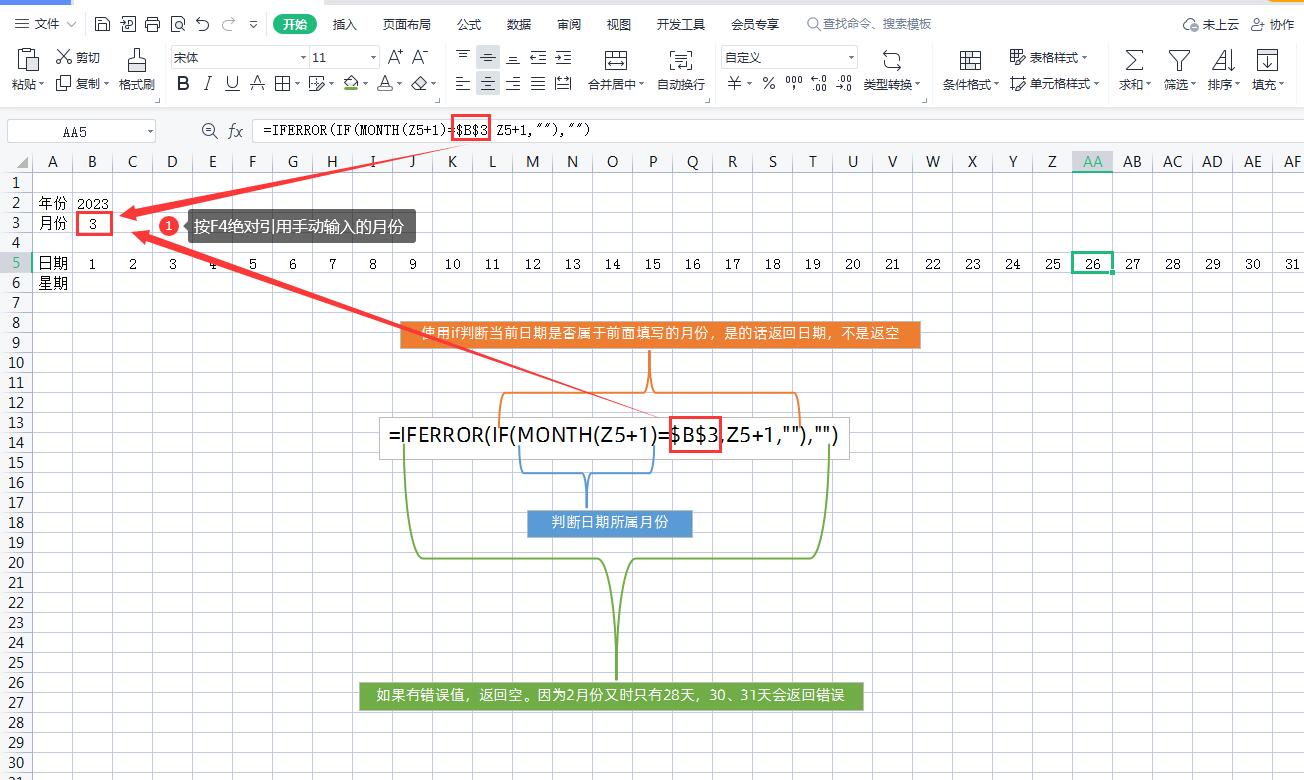Apply the Filter (筛选) tool
The width and height of the screenshot is (1304, 780).
click(x=1179, y=67)
